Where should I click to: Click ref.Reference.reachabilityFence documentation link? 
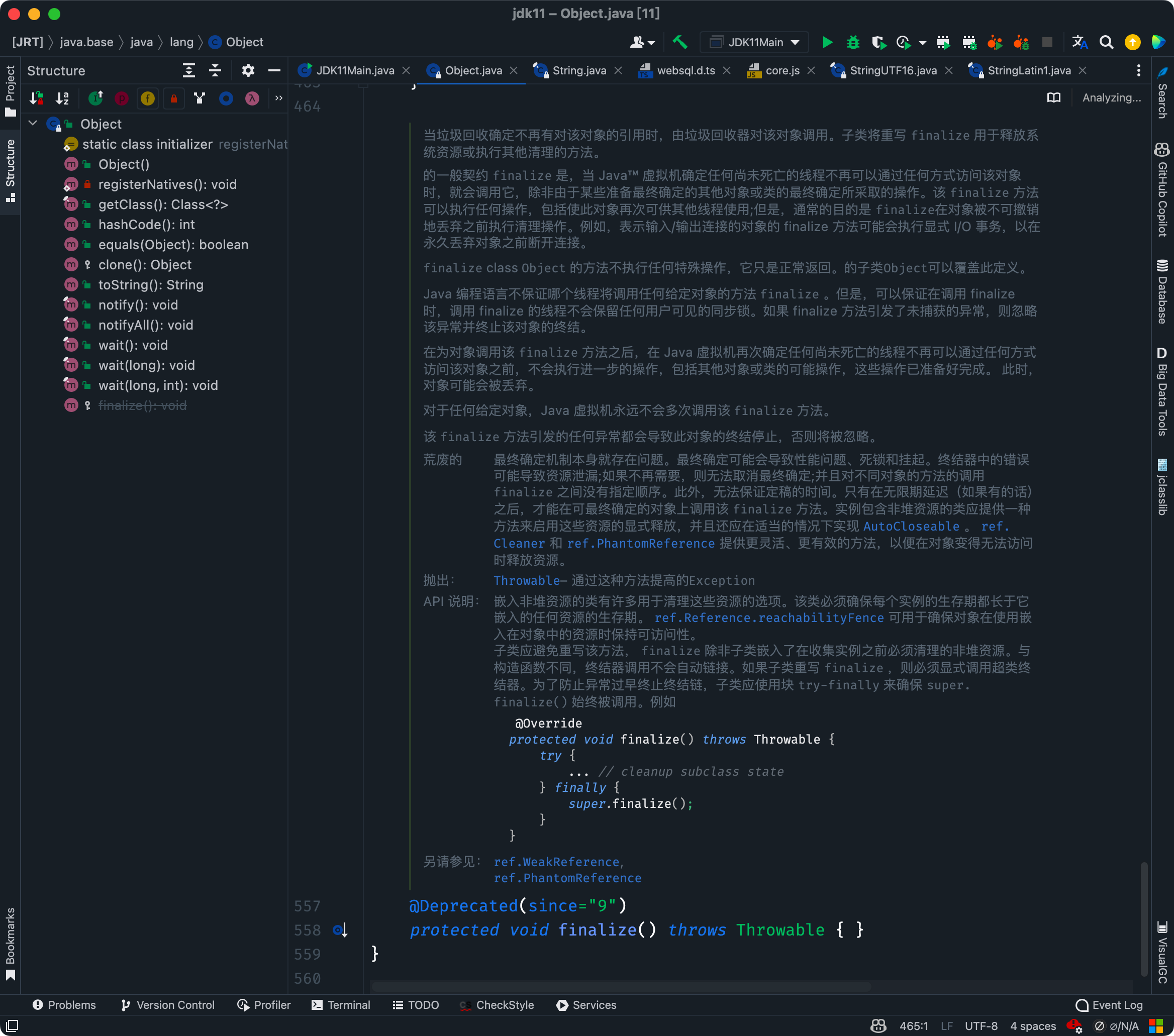768,618
